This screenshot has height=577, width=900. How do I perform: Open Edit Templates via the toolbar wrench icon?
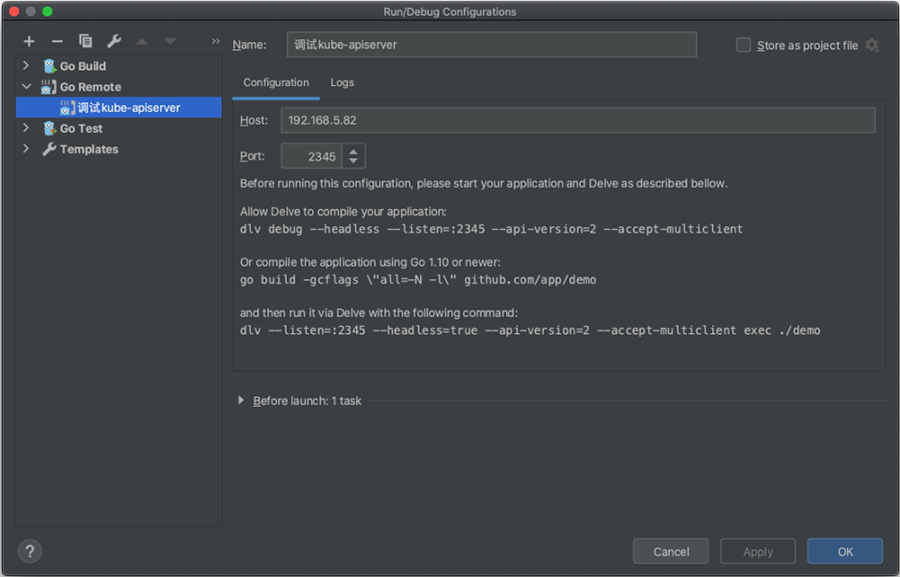[x=114, y=41]
